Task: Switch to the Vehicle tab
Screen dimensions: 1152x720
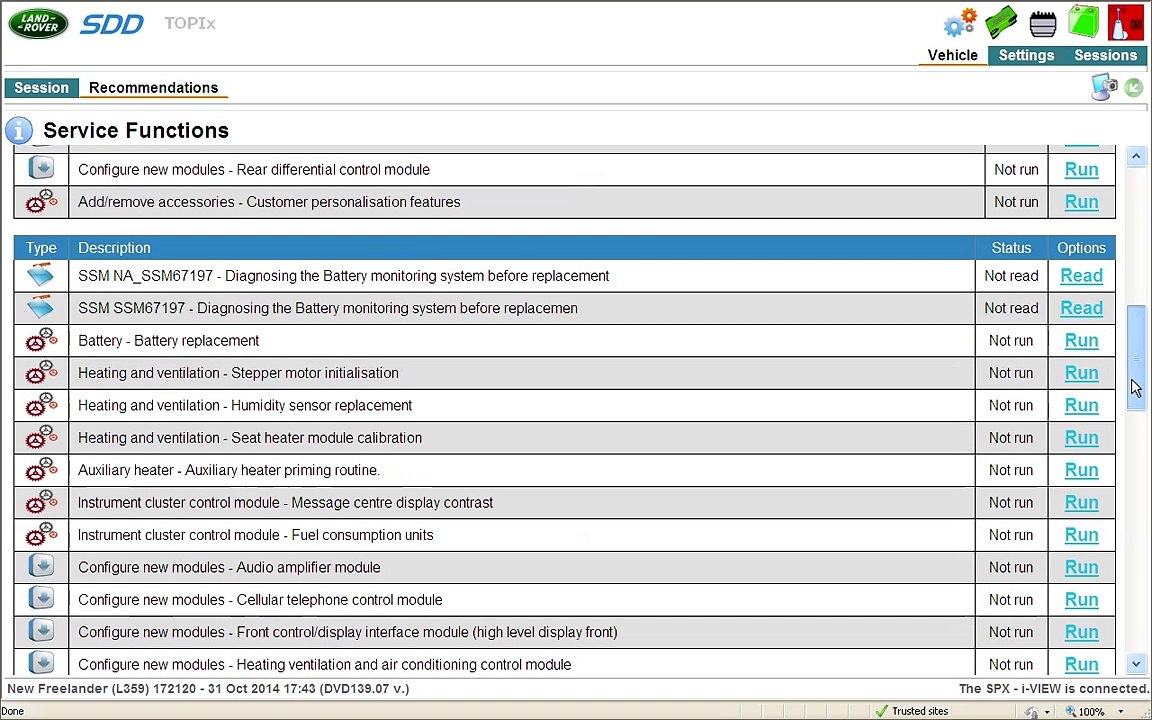Action: pos(952,55)
